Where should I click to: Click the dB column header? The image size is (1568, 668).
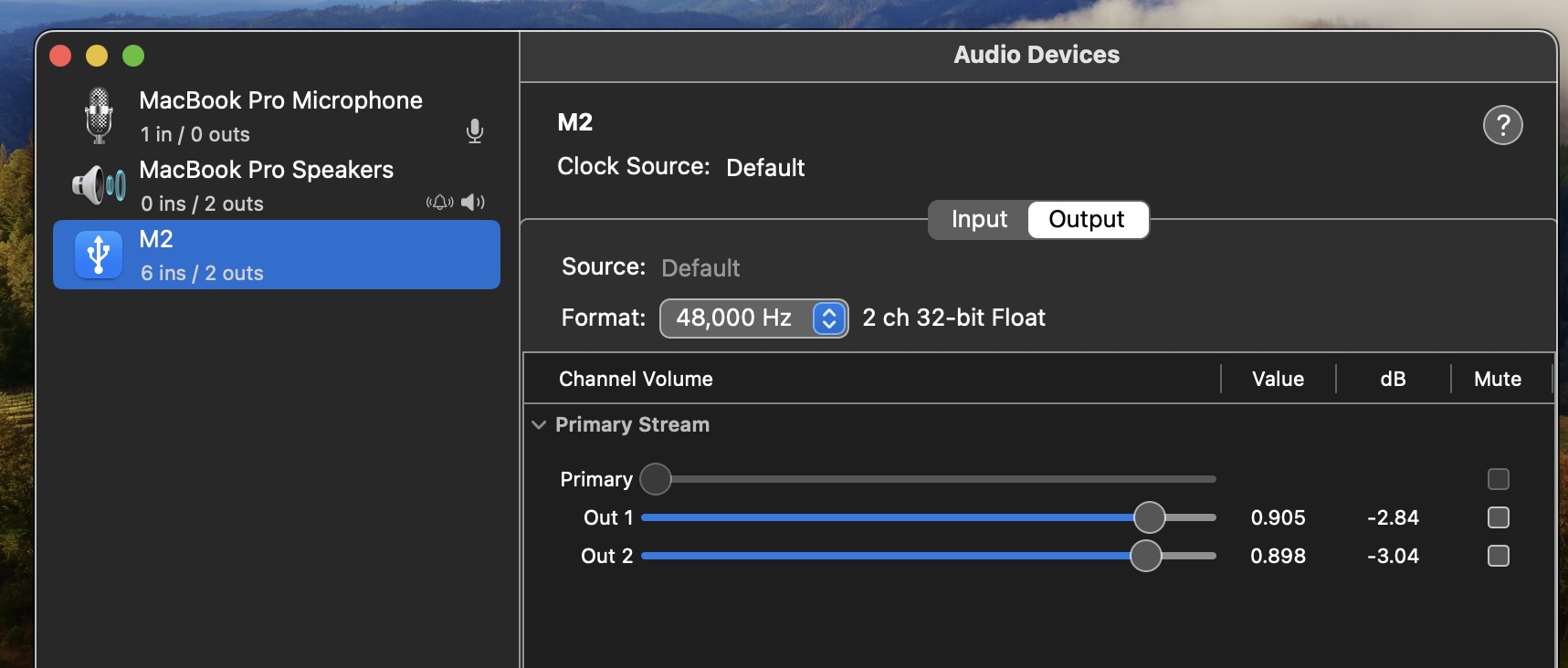point(1393,379)
